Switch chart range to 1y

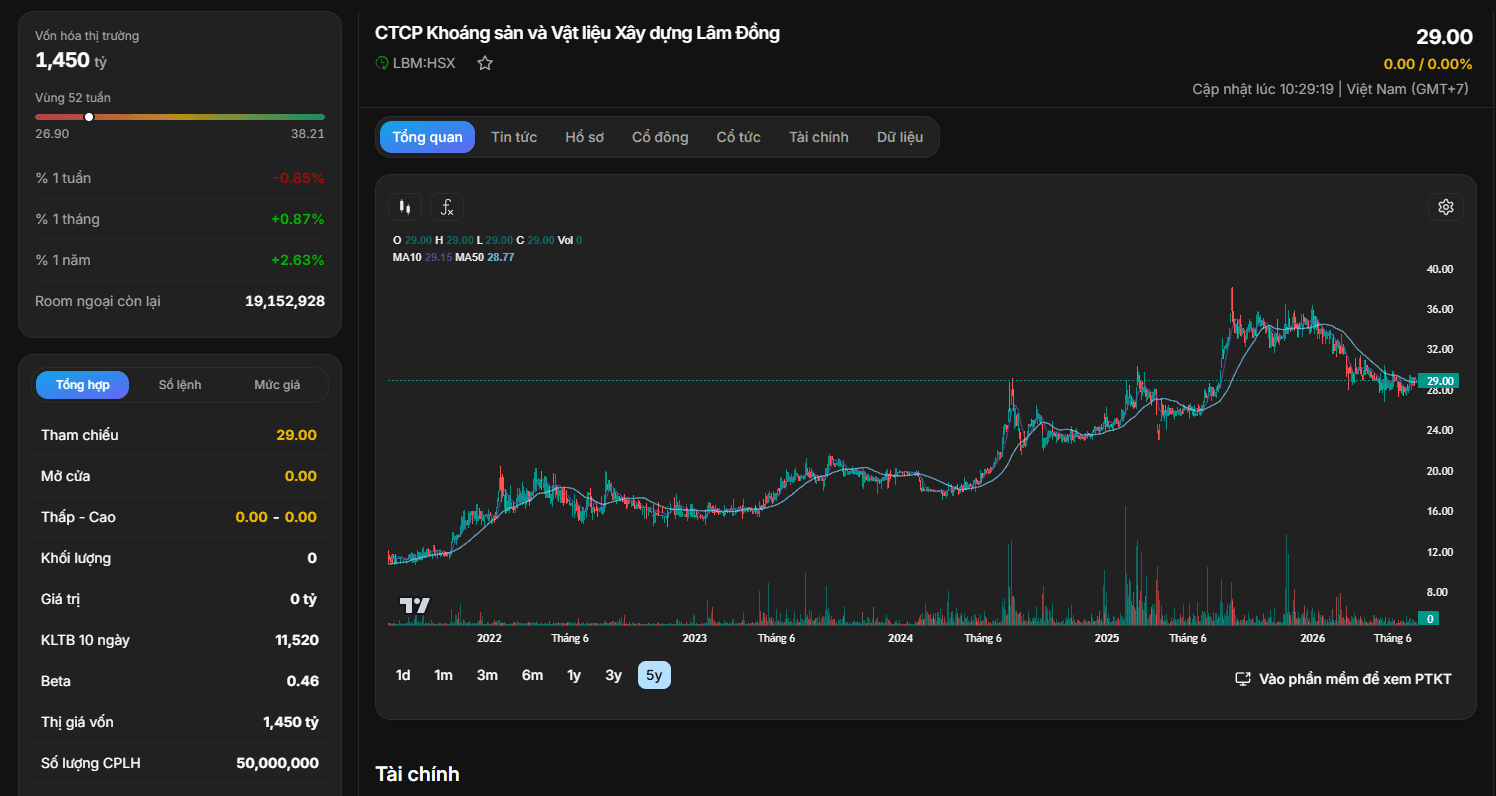[574, 675]
